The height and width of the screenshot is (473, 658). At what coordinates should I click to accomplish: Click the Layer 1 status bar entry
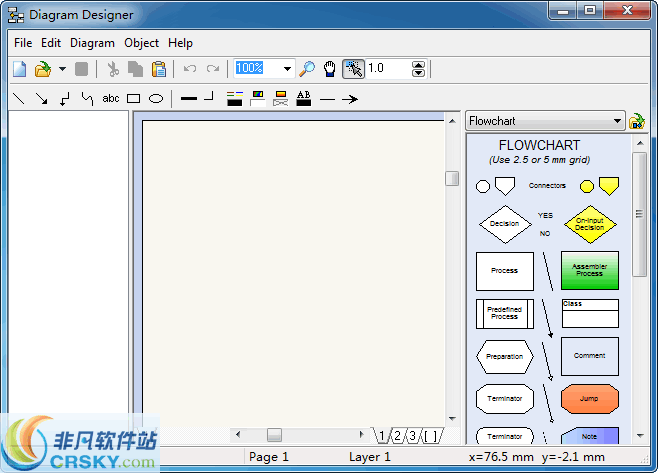pyautogui.click(x=370, y=457)
